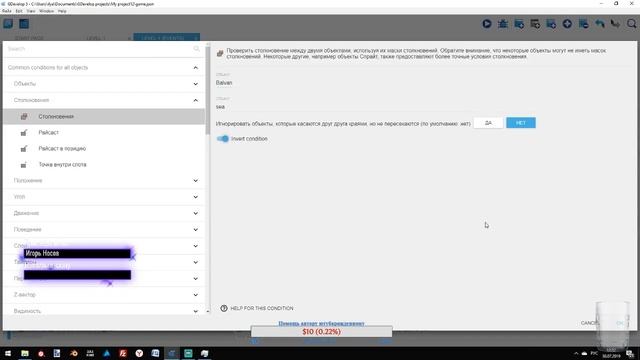Open Yandex browser from the taskbar
This screenshot has width=640, height=360.
(139, 353)
